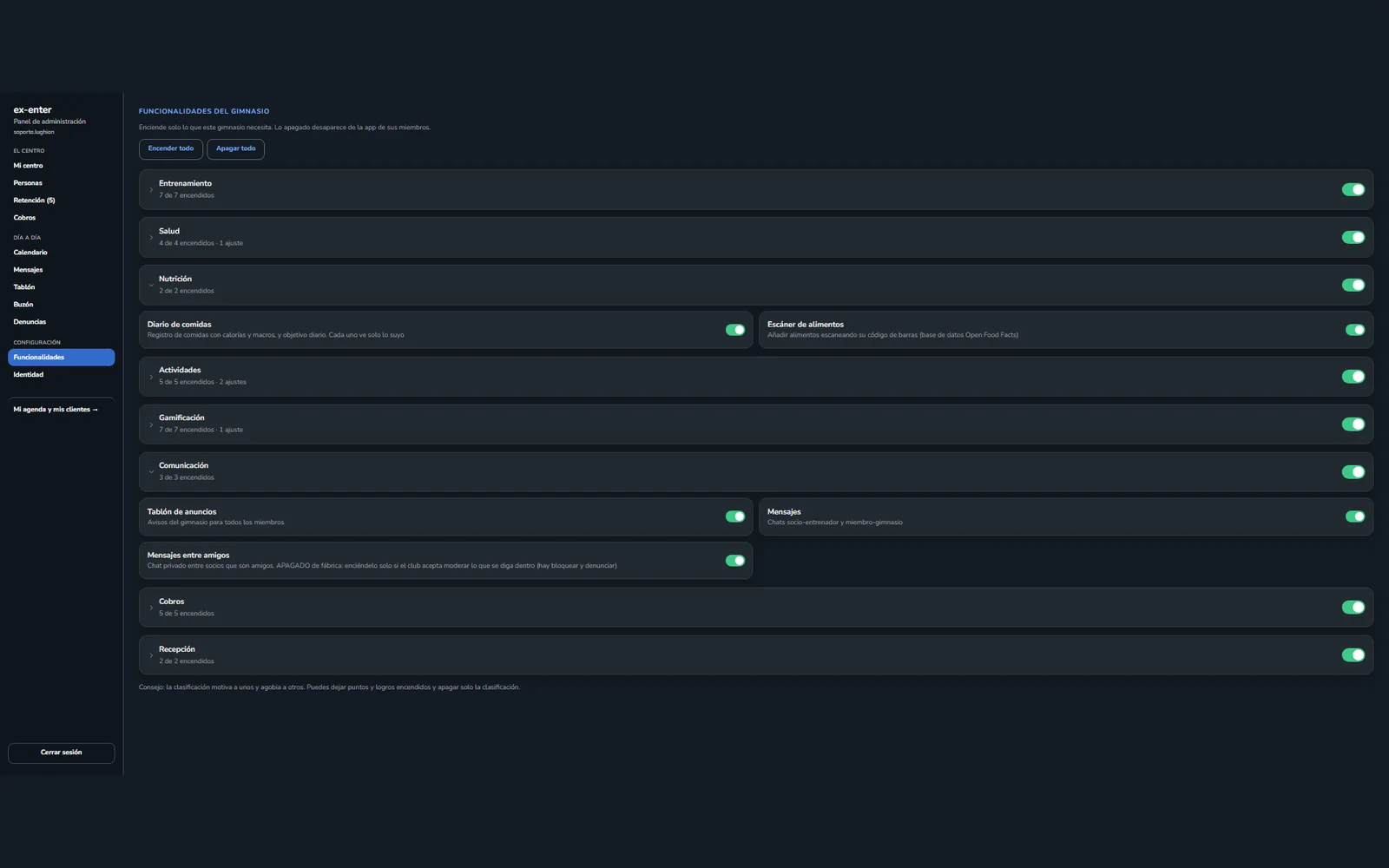1389x868 pixels.
Task: Collapse the Comunicación section chevron
Action: click(x=151, y=472)
